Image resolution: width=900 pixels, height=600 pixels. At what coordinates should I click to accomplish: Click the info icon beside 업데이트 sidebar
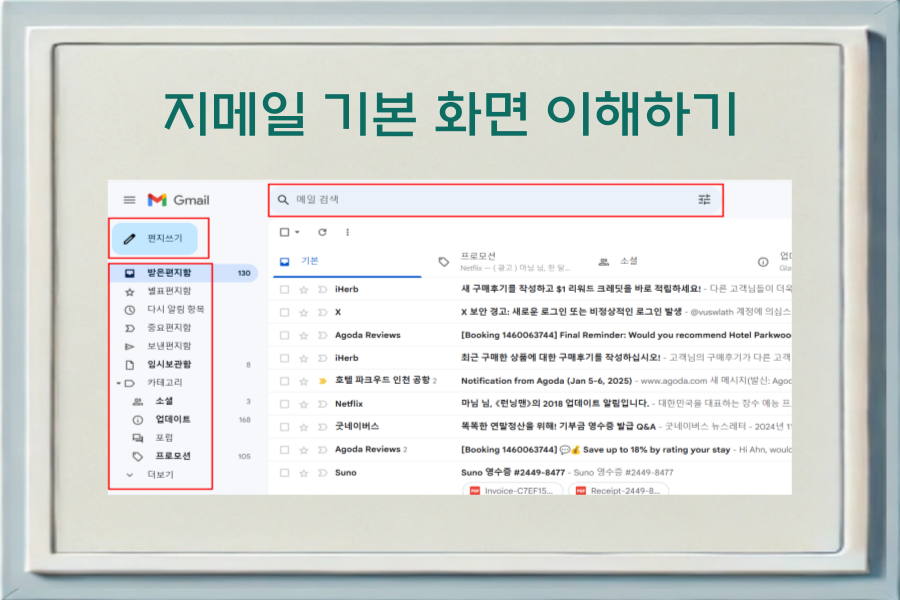tap(138, 420)
